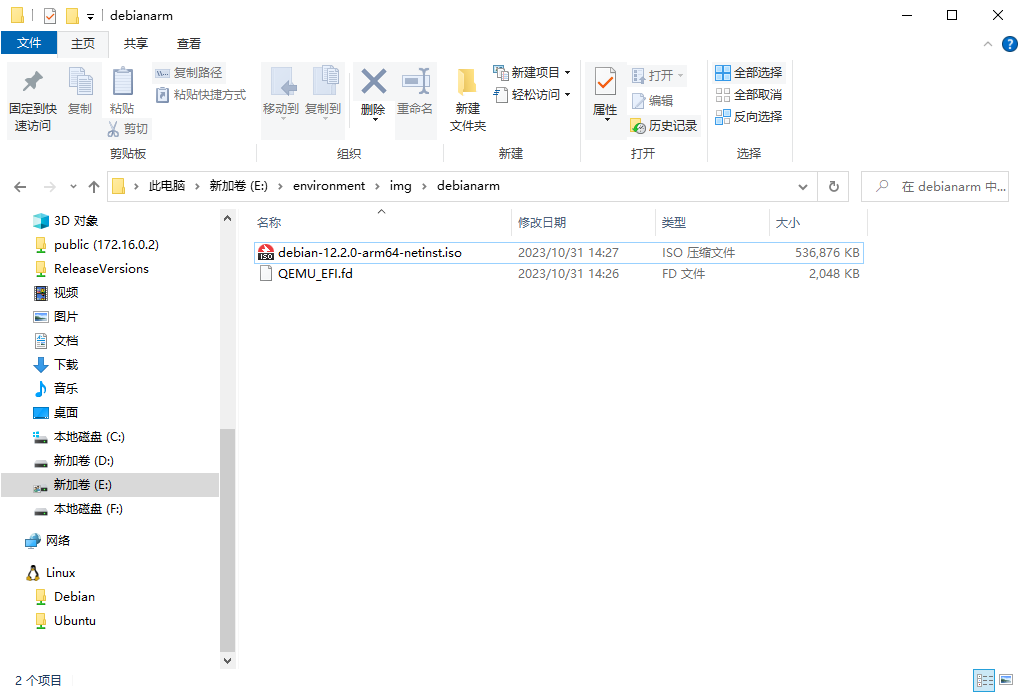Image resolution: width=1022 pixels, height=693 pixels.
Task: Open recent locations dropdown
Action: point(74,187)
